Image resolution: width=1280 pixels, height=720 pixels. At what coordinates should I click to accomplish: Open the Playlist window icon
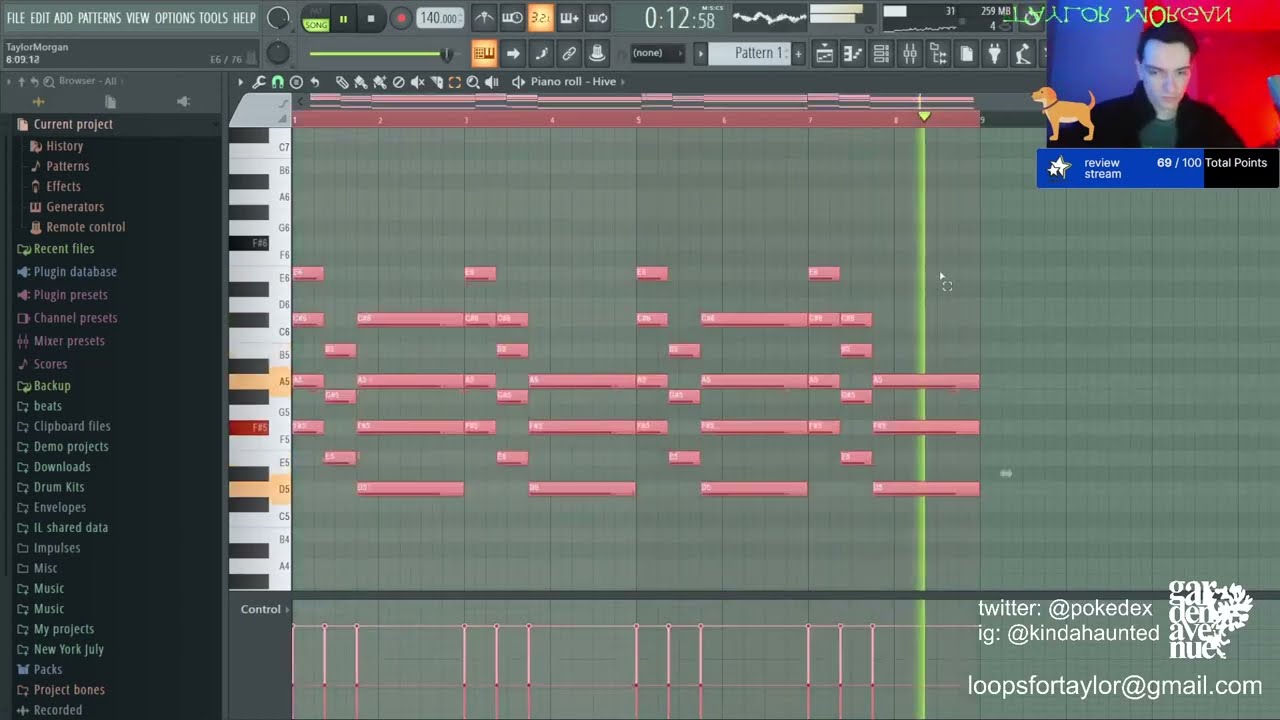tap(825, 54)
